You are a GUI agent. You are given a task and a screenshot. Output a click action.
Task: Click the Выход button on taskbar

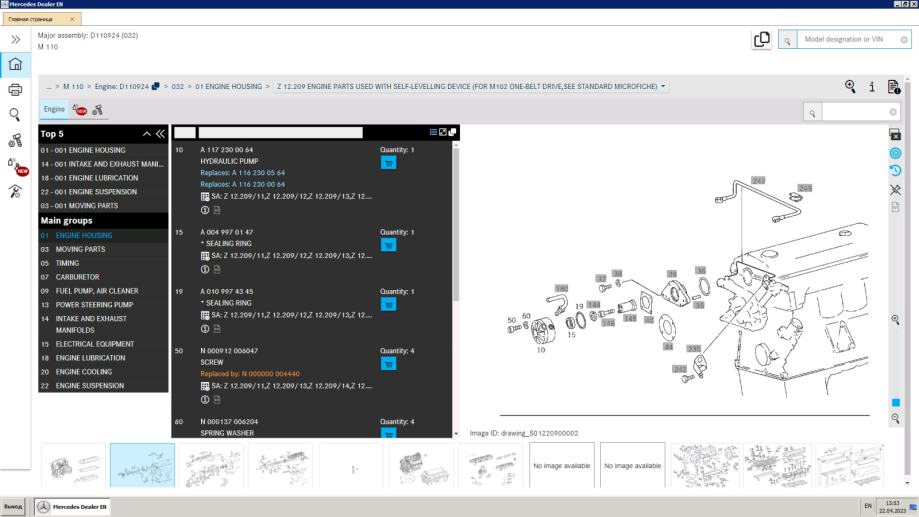pos(13,506)
